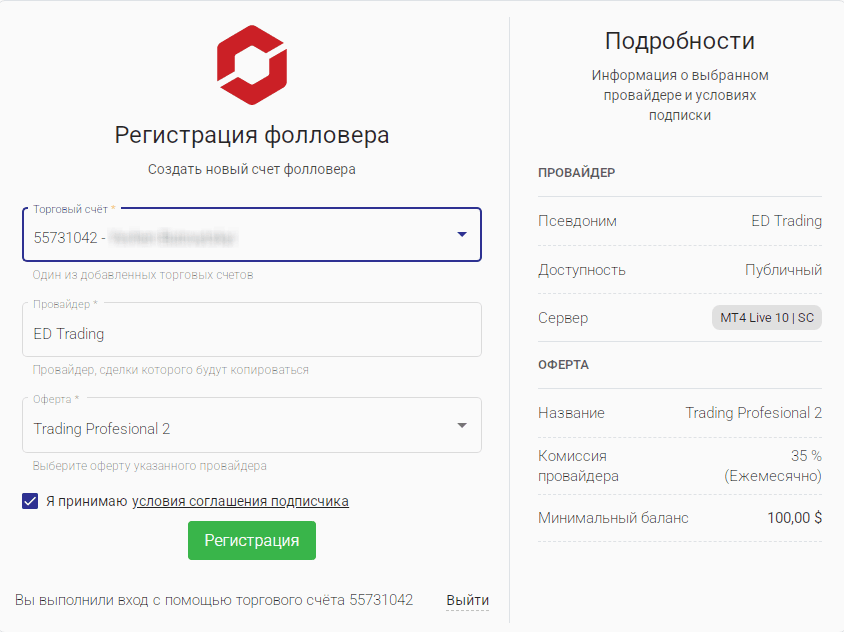The width and height of the screenshot is (844, 632).
Task: Click the 35 % commission value
Action: (x=806, y=455)
